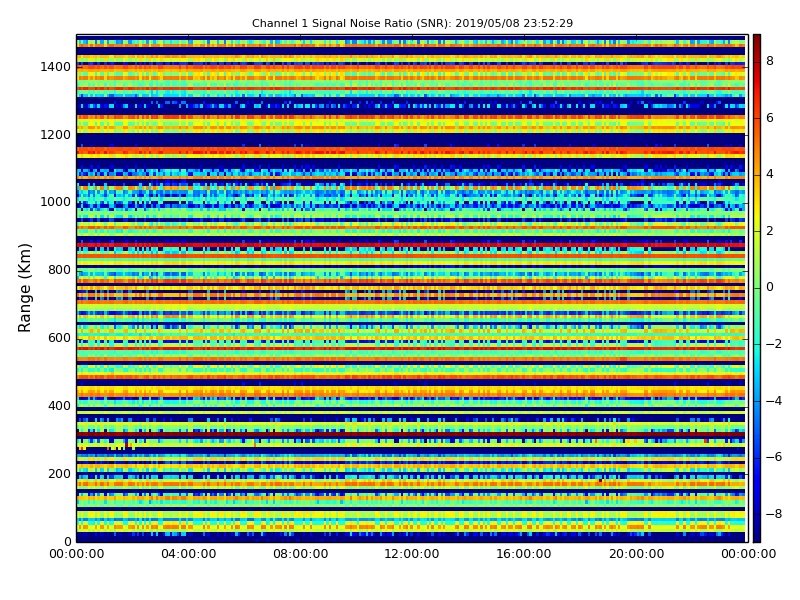Screen dimensions: 800x600
Task: Click the colorbar value 0 label
Action: tap(770, 287)
